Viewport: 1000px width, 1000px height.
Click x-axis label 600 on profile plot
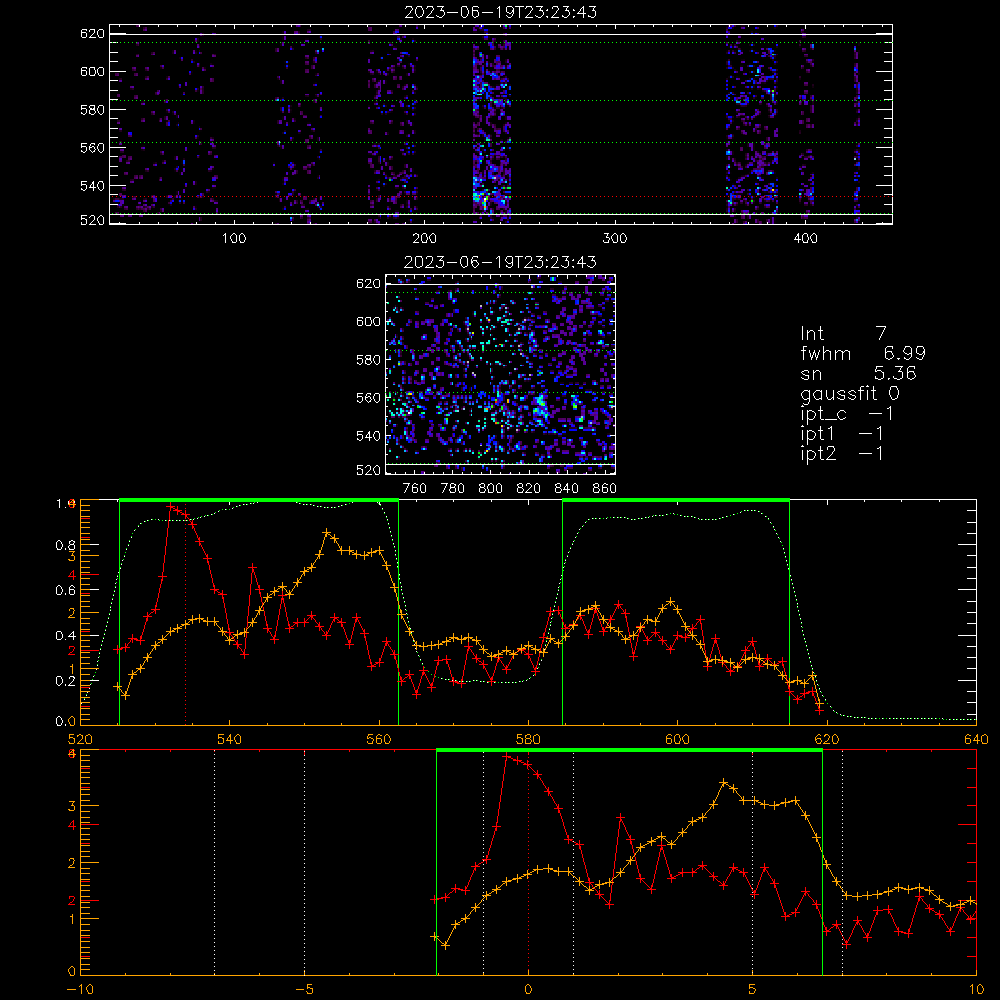[x=677, y=739]
